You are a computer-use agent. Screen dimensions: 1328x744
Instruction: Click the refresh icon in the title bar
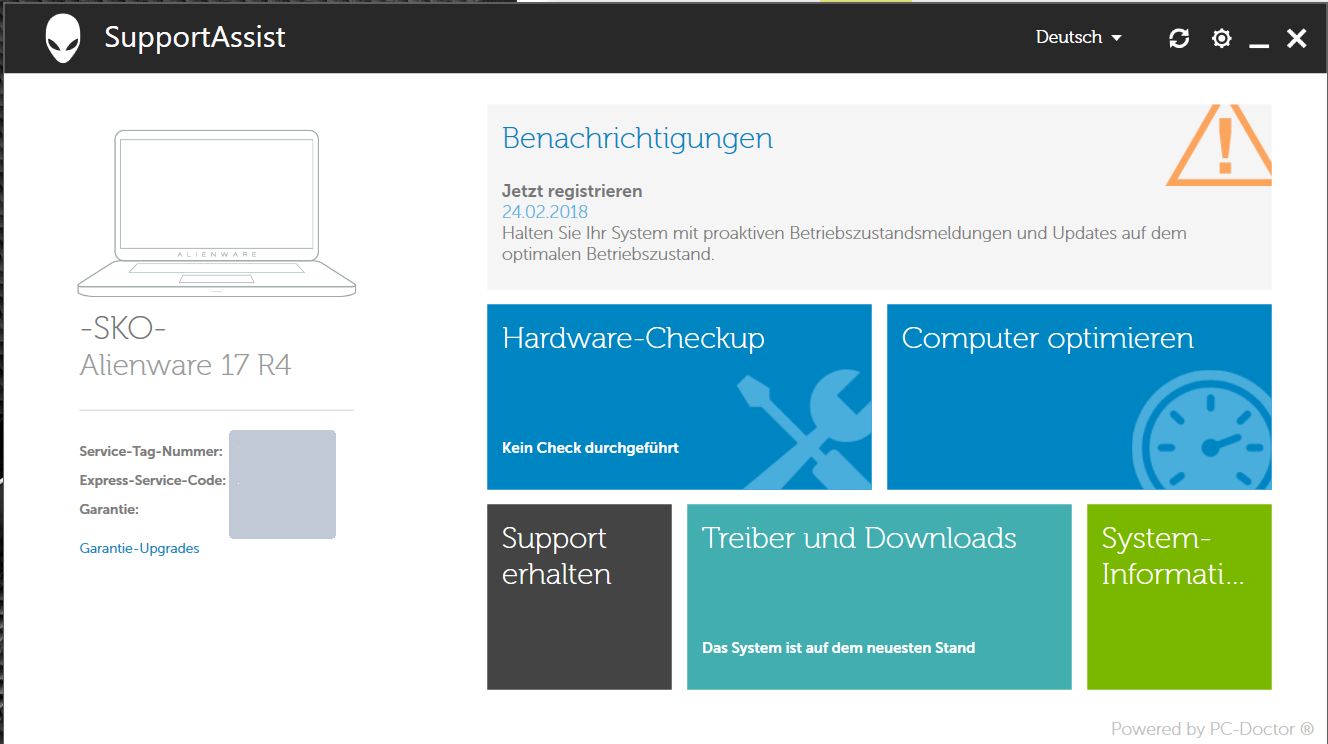coord(1179,38)
